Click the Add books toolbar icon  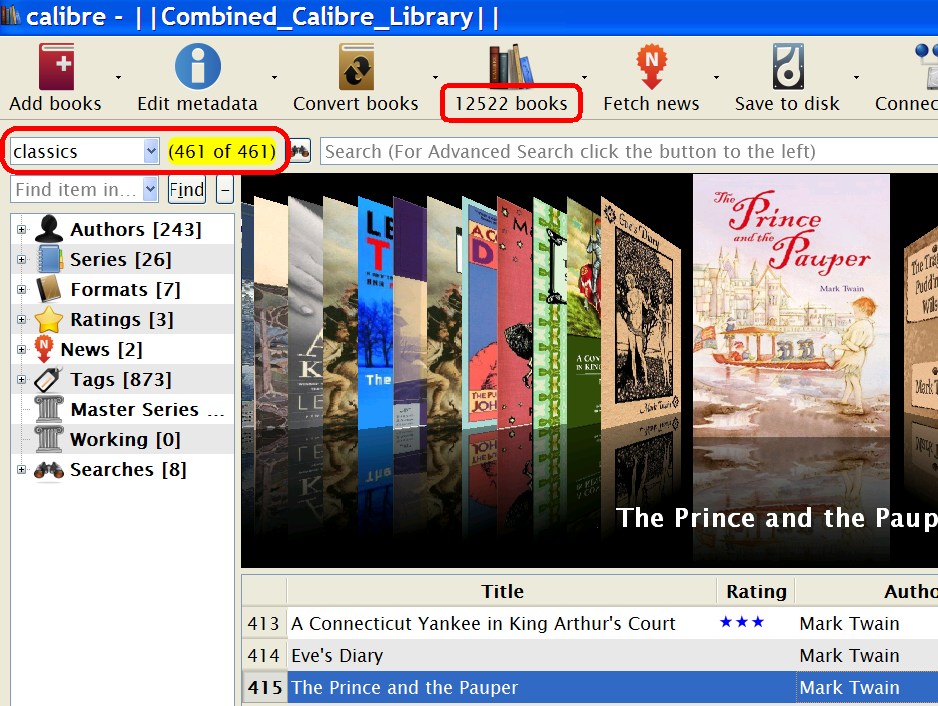[56, 66]
